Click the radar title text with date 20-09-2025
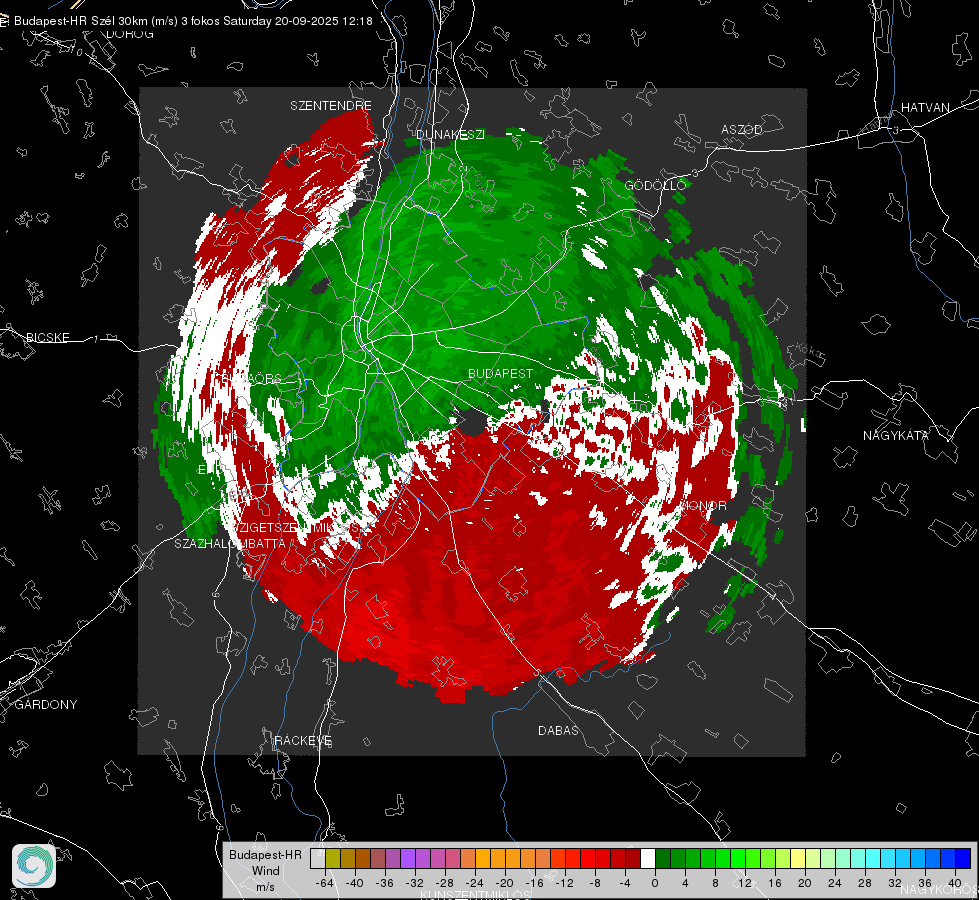Screen dimensions: 979x900 click(193, 21)
